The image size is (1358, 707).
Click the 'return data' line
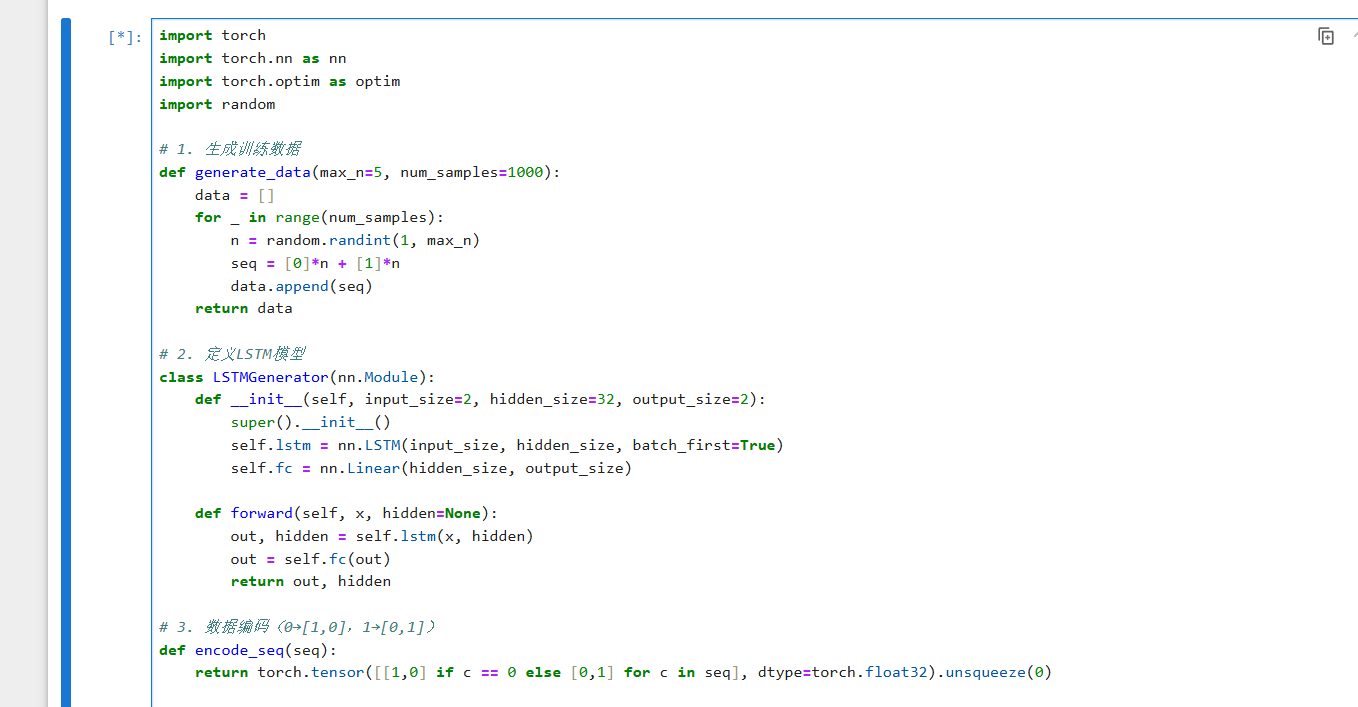(x=243, y=308)
